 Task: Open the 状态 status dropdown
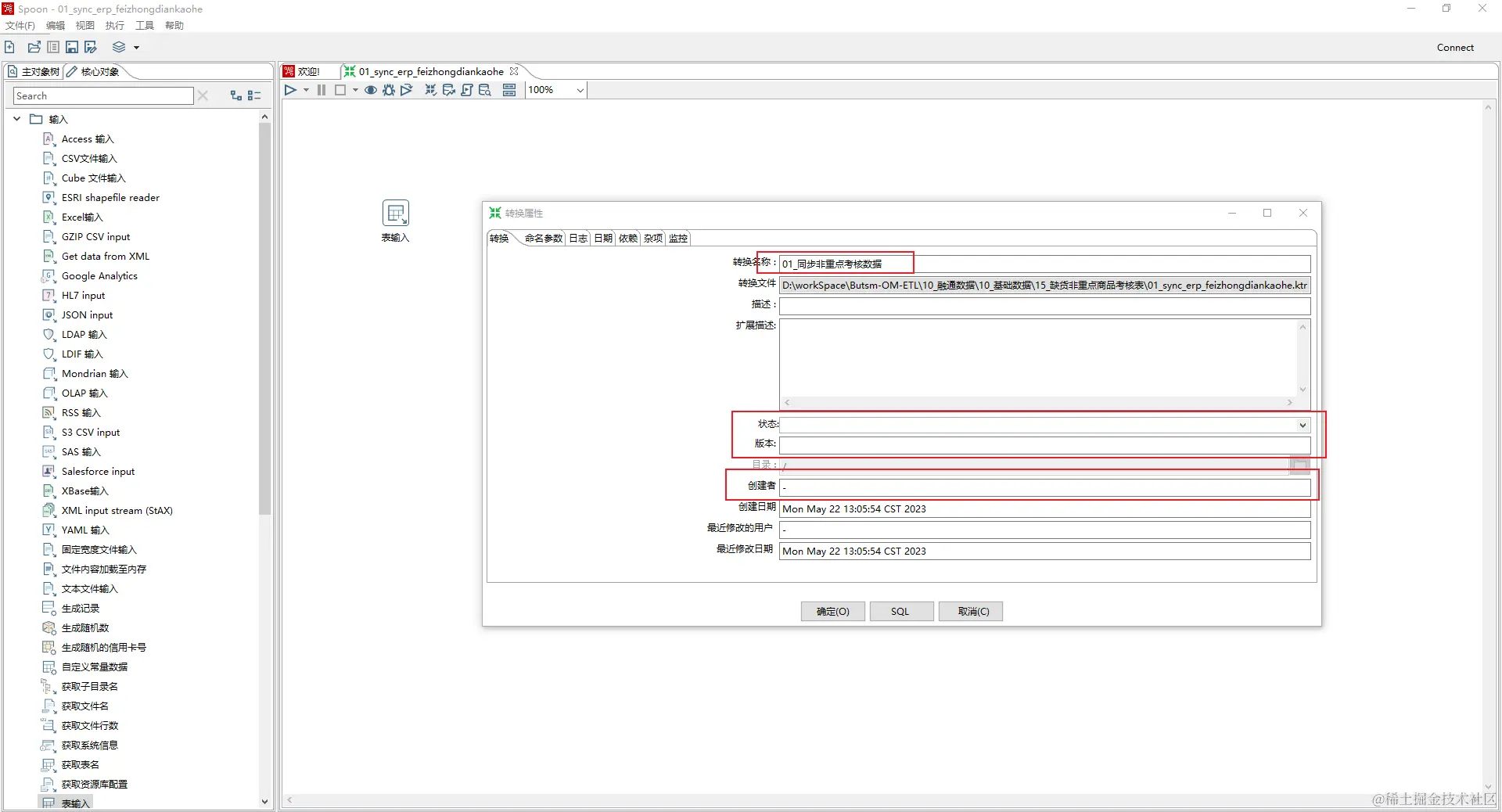coord(1303,425)
